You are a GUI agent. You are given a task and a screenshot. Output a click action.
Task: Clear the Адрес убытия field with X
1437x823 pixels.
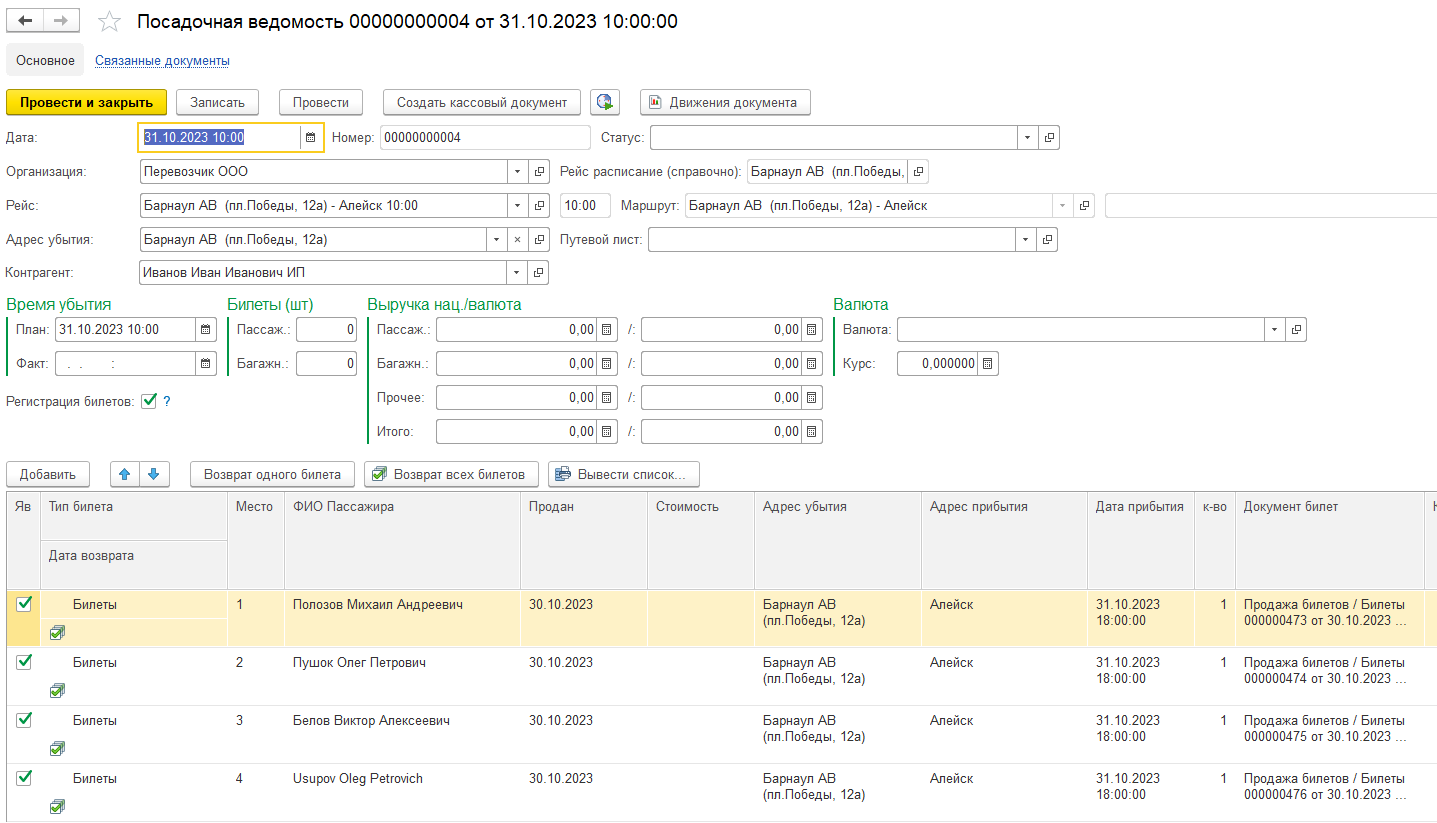click(x=517, y=240)
